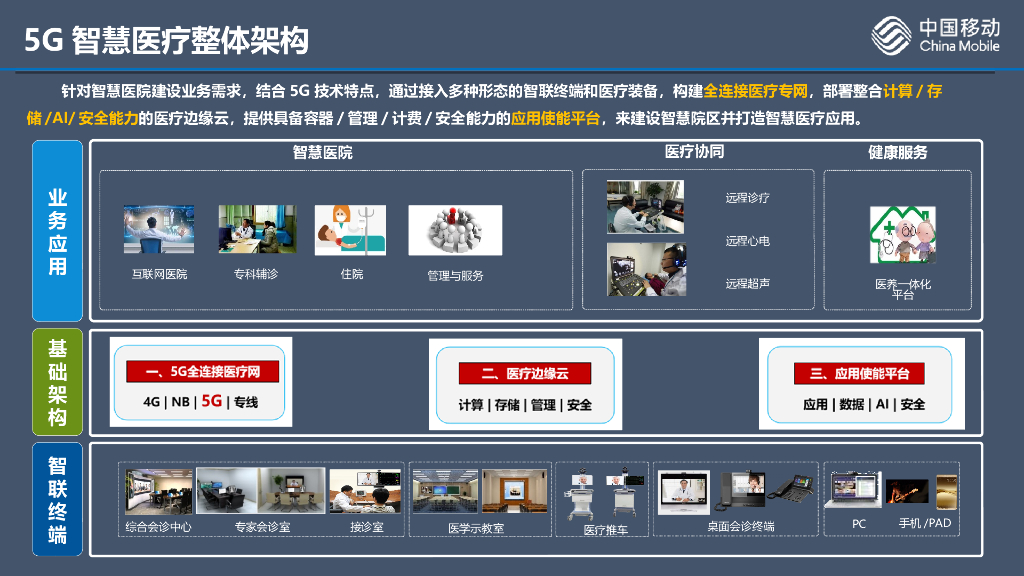
Task: Click the 专家会诊室 caption
Action: tap(262, 526)
